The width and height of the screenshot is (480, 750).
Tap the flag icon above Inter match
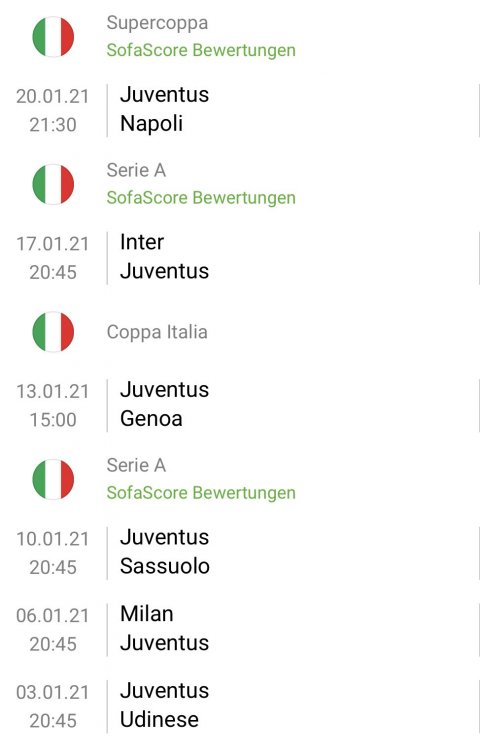point(53,185)
